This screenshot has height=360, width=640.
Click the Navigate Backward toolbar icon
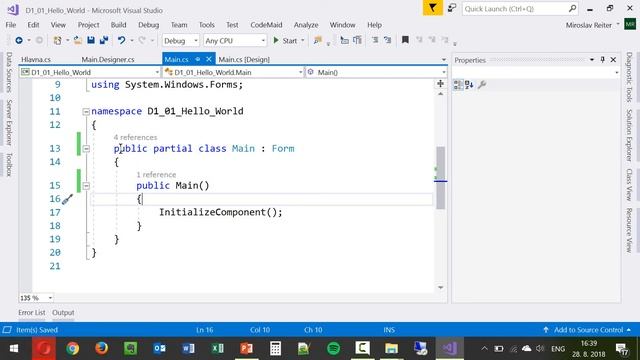point(19,40)
